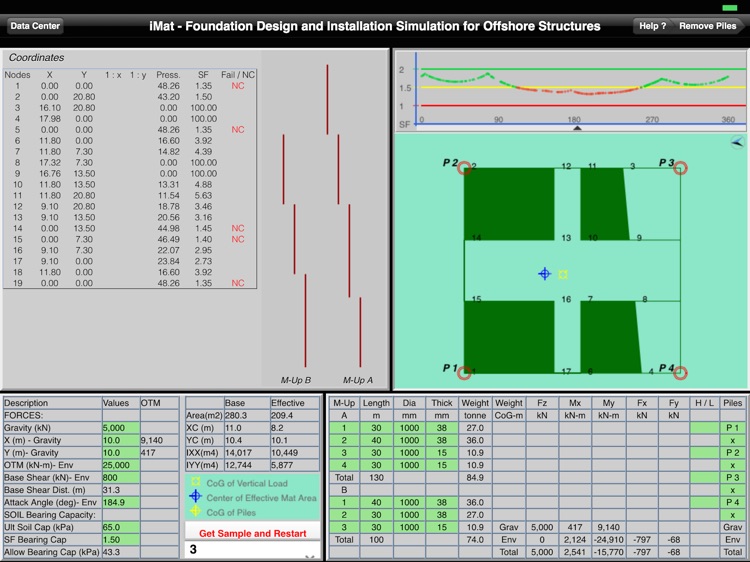This screenshot has width=750, height=562.
Task: Toggle the green H/L cell for P 2
Action: (x=704, y=452)
